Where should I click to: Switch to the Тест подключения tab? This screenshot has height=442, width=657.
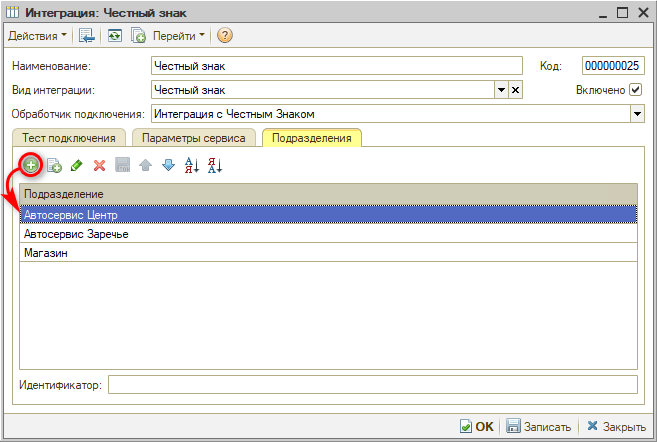point(70,138)
